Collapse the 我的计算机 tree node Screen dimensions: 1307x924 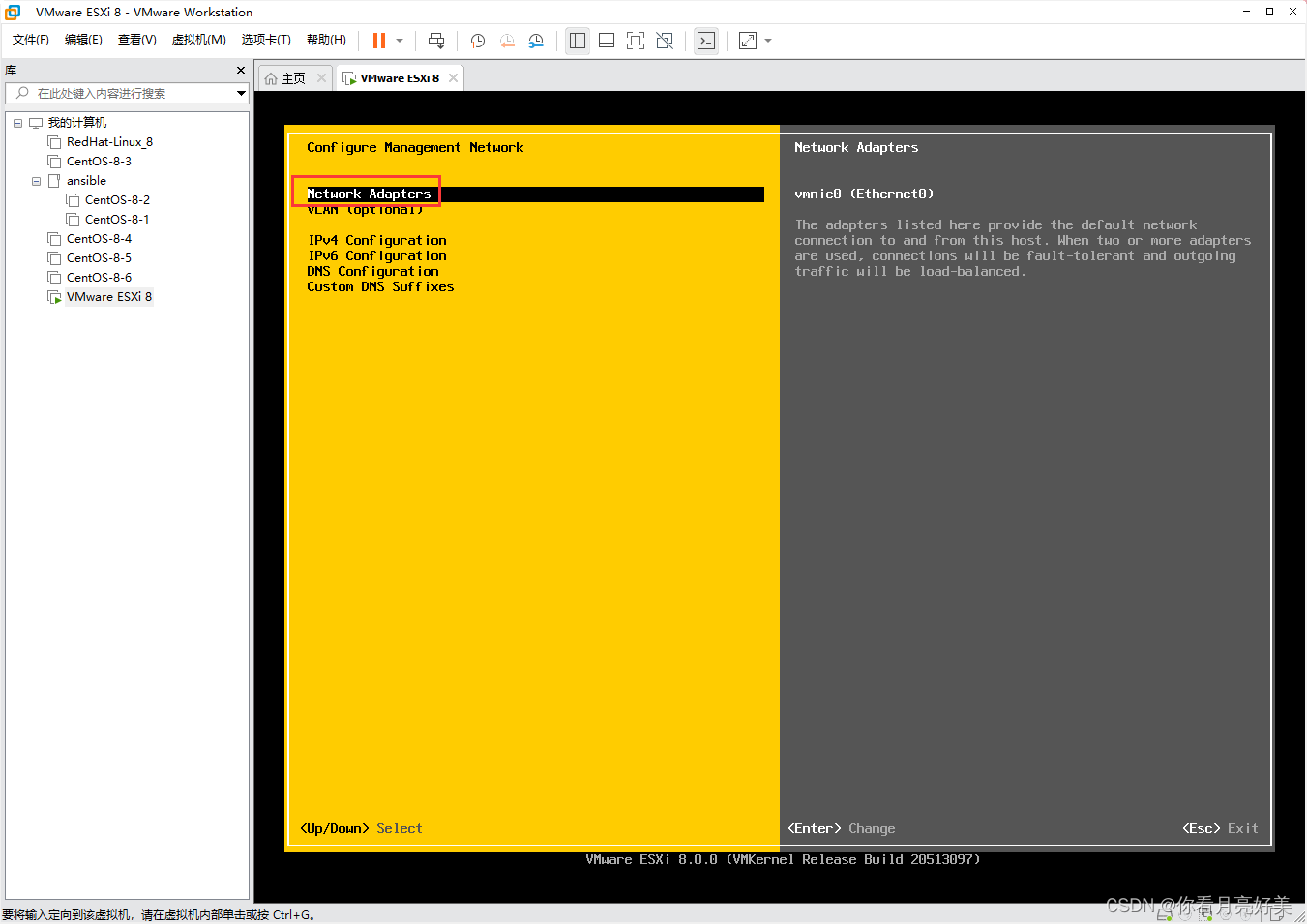17,123
